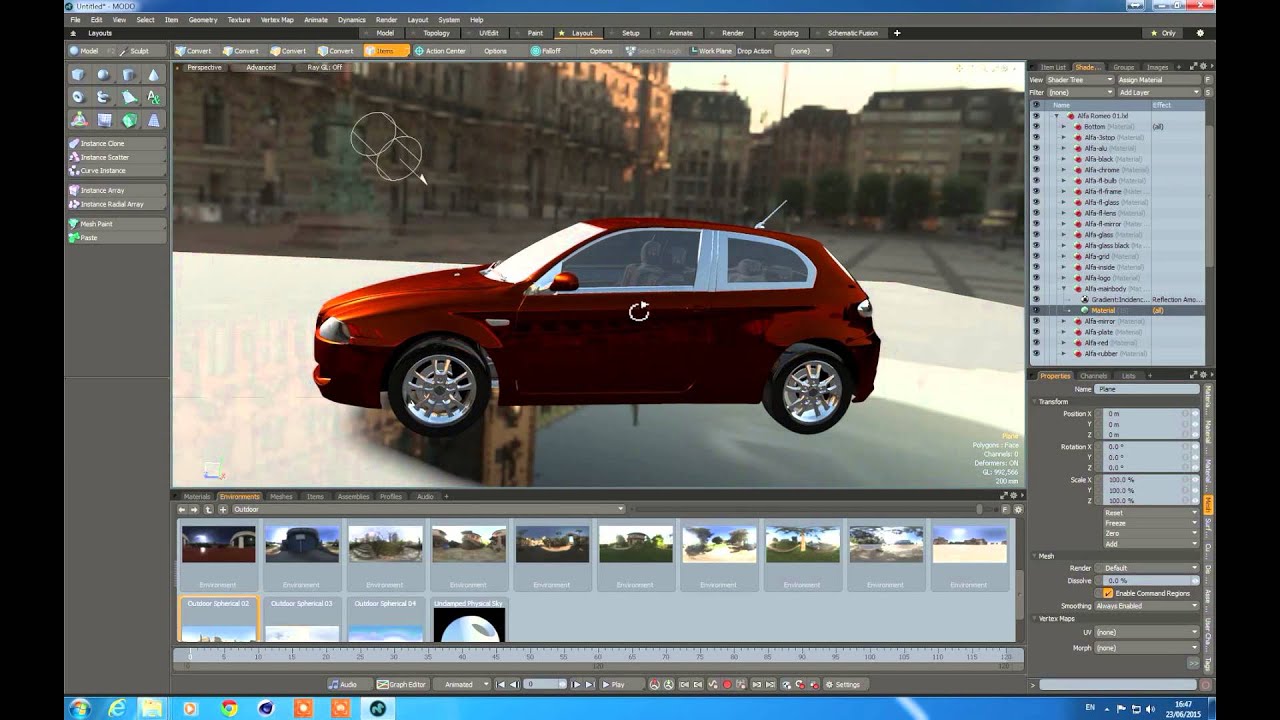Open the Geometry menu
The image size is (1280, 720).
[203, 20]
